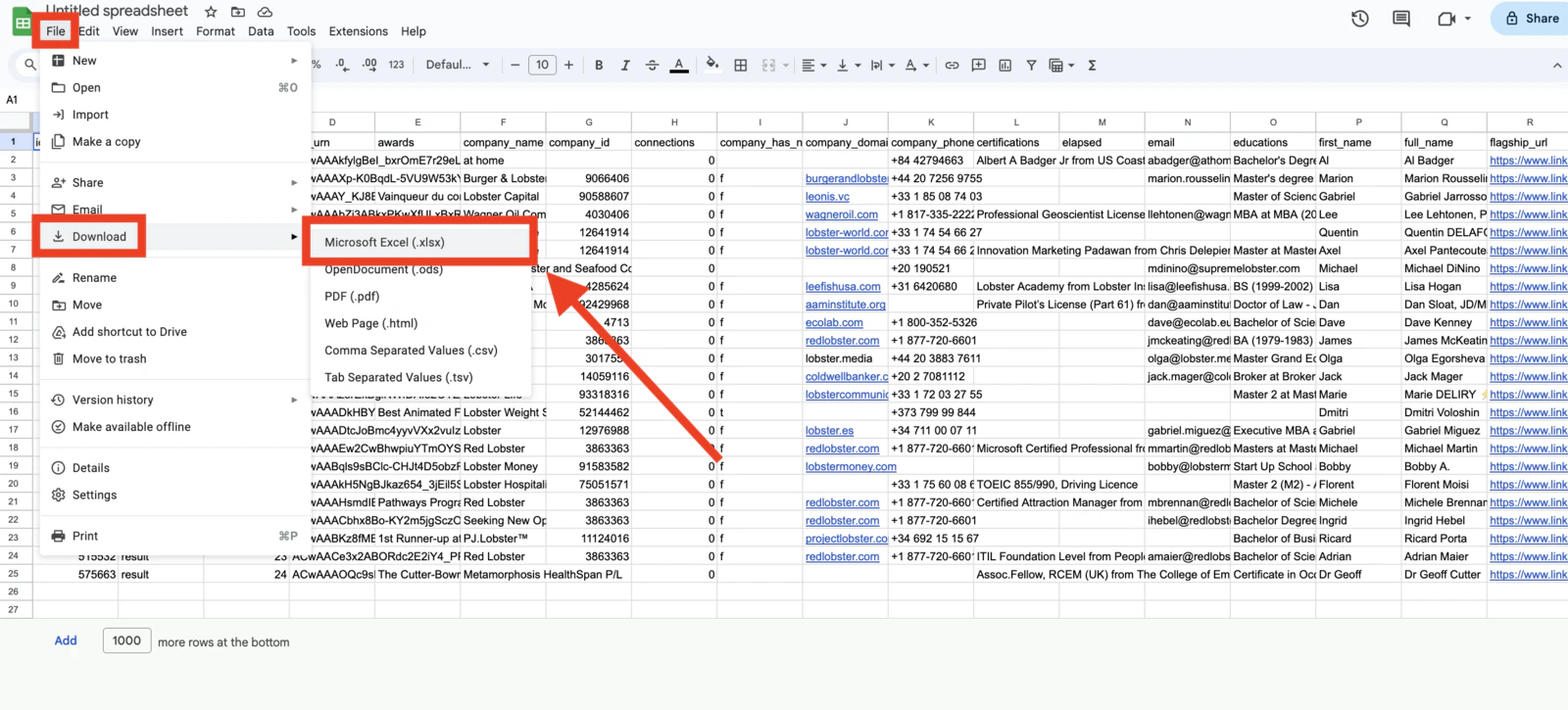The image size is (1568, 710).
Task: Open the Insert menu
Action: click(x=167, y=31)
